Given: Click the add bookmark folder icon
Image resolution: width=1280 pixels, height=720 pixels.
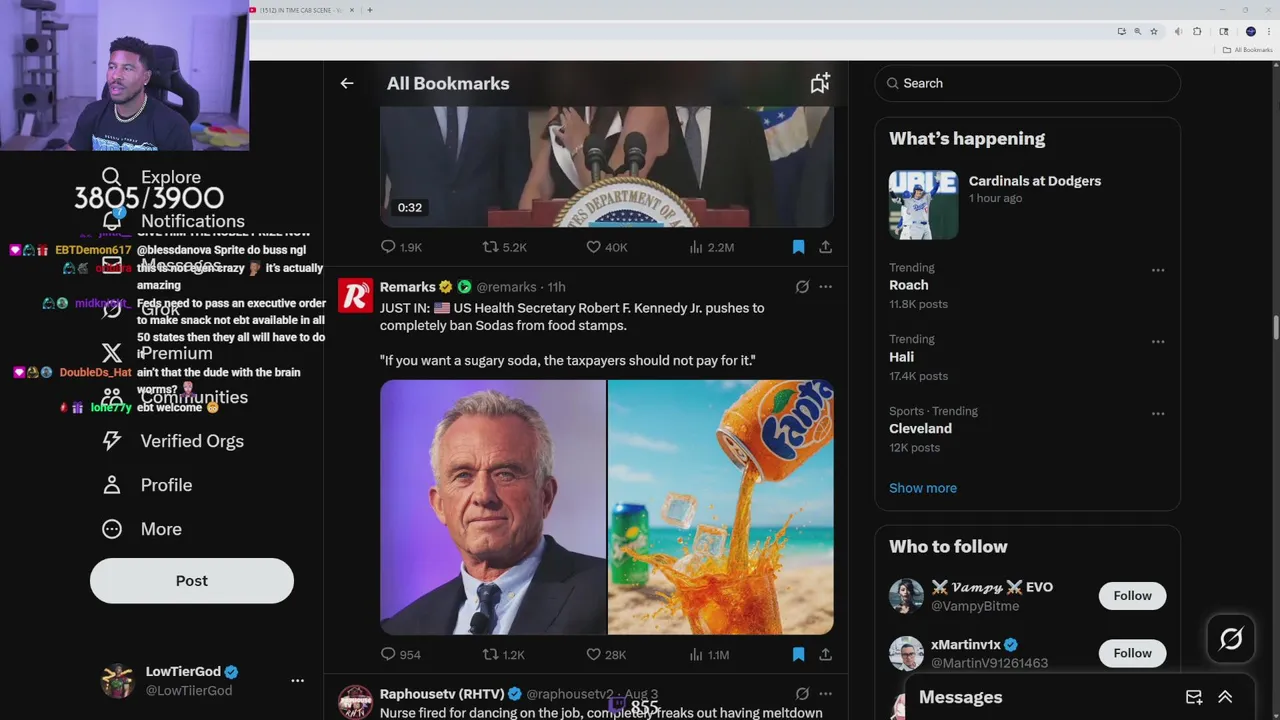Looking at the screenshot, I should (x=820, y=83).
